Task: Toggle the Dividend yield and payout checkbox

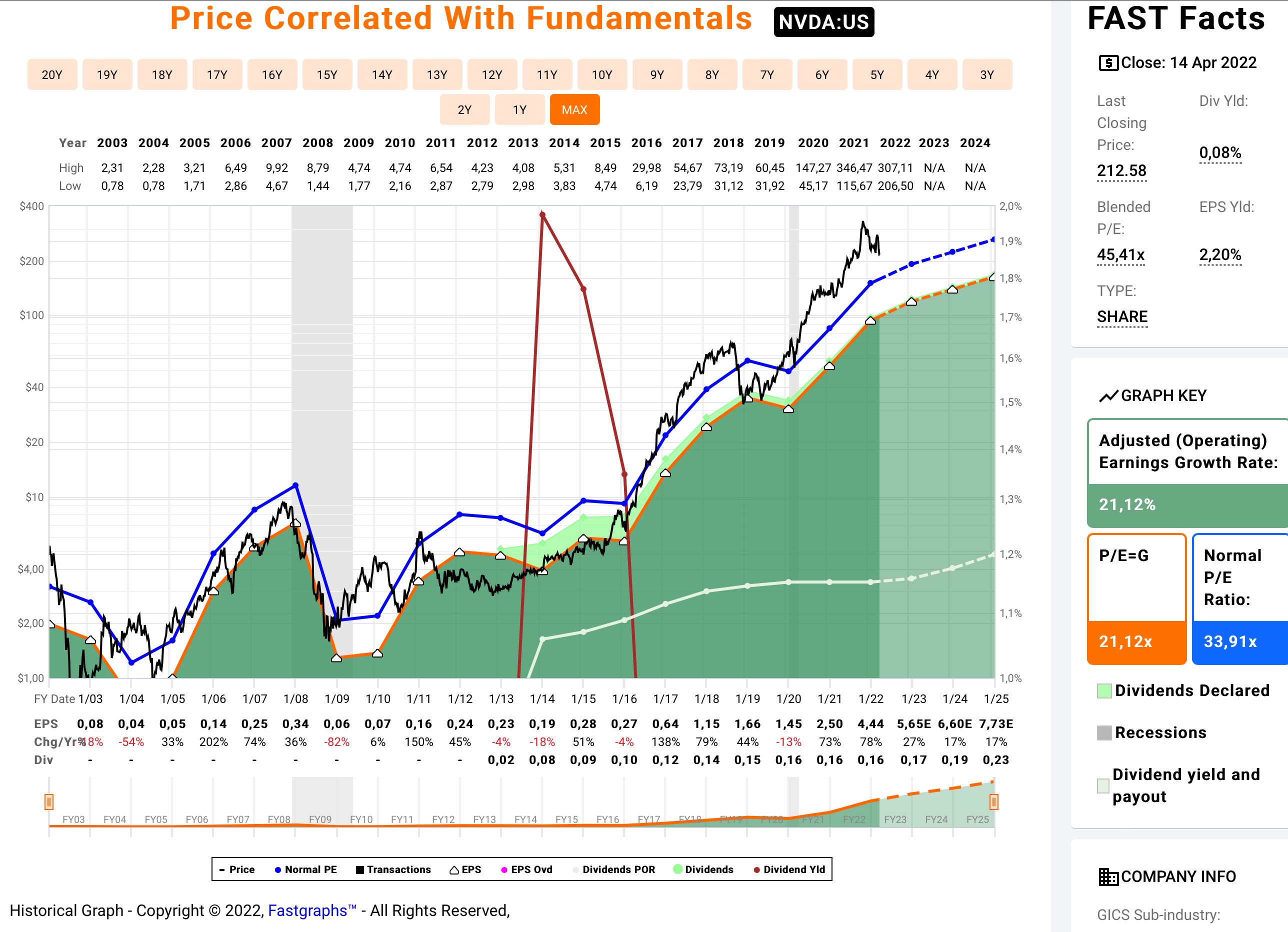Action: point(1103,786)
